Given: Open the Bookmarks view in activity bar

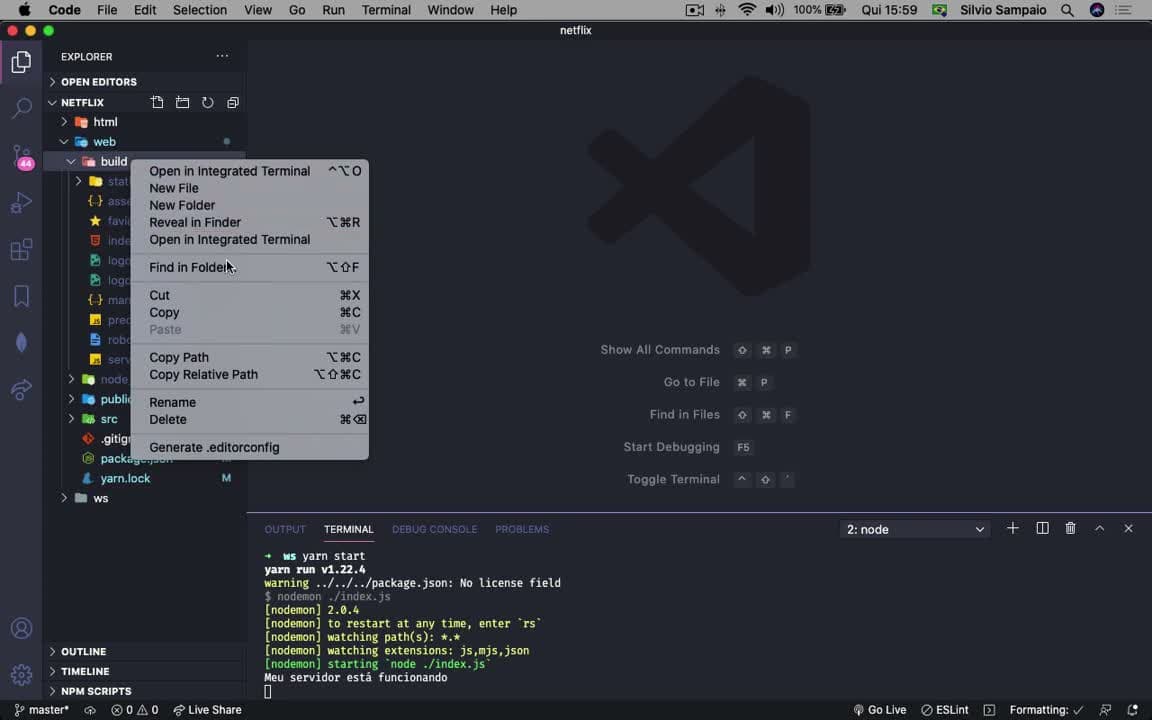Looking at the screenshot, I should pos(21,296).
